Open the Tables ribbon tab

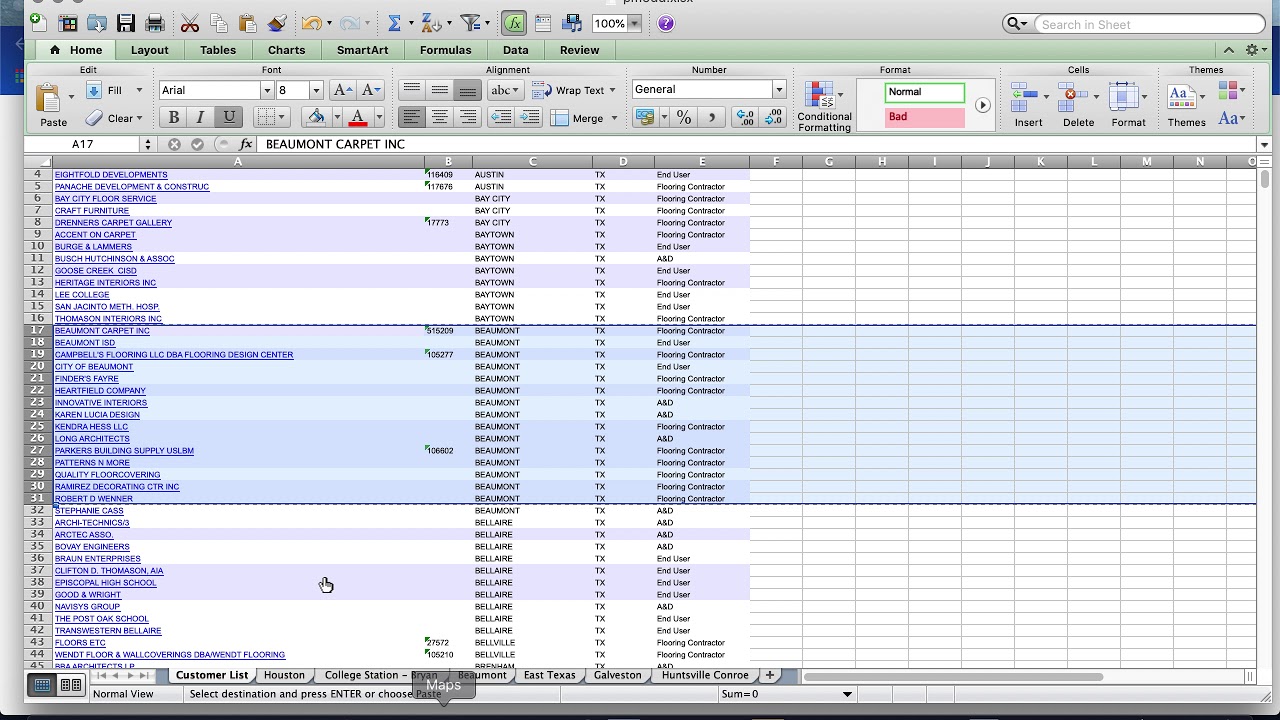click(218, 50)
